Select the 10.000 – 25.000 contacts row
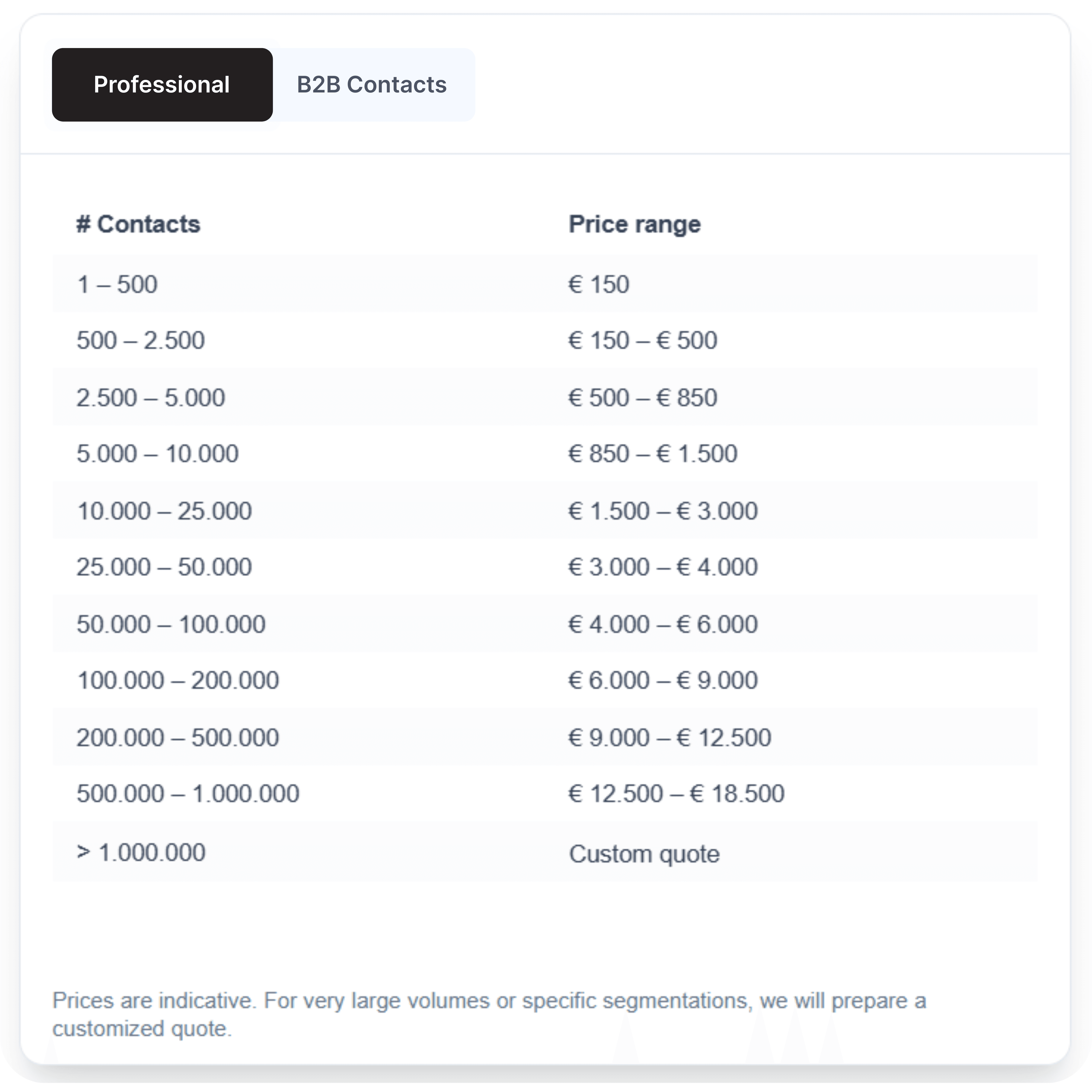Viewport: 1092px width, 1092px height. click(545, 510)
